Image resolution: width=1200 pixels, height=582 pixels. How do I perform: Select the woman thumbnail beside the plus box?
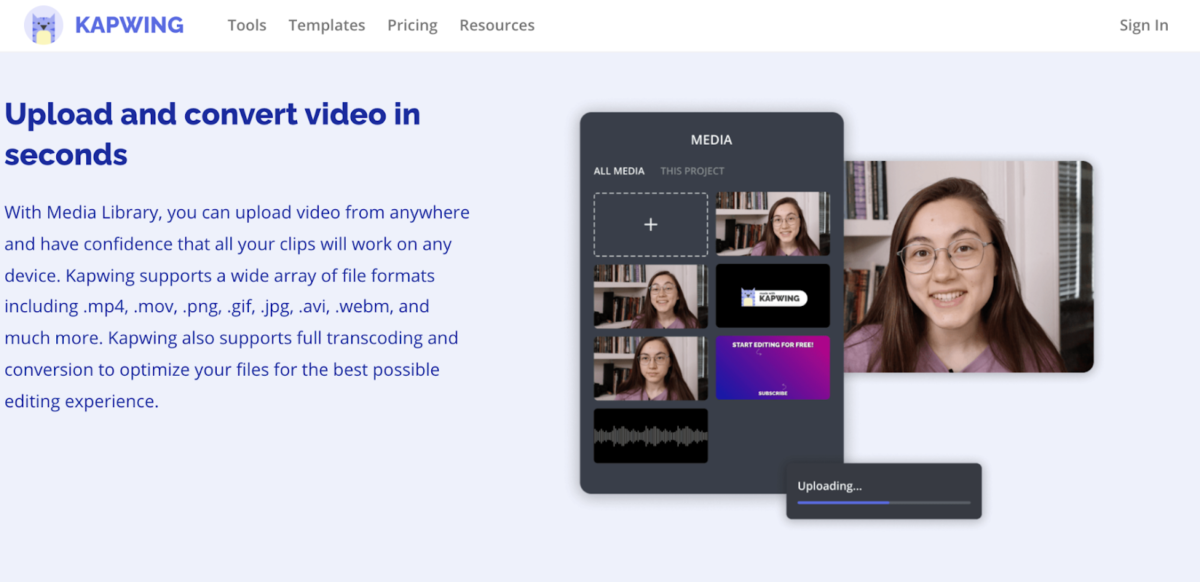[x=773, y=224]
